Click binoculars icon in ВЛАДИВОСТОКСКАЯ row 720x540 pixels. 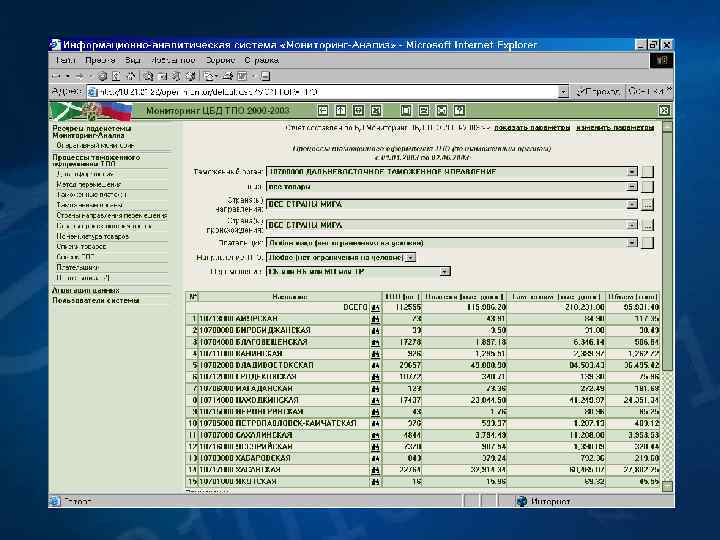(x=376, y=366)
